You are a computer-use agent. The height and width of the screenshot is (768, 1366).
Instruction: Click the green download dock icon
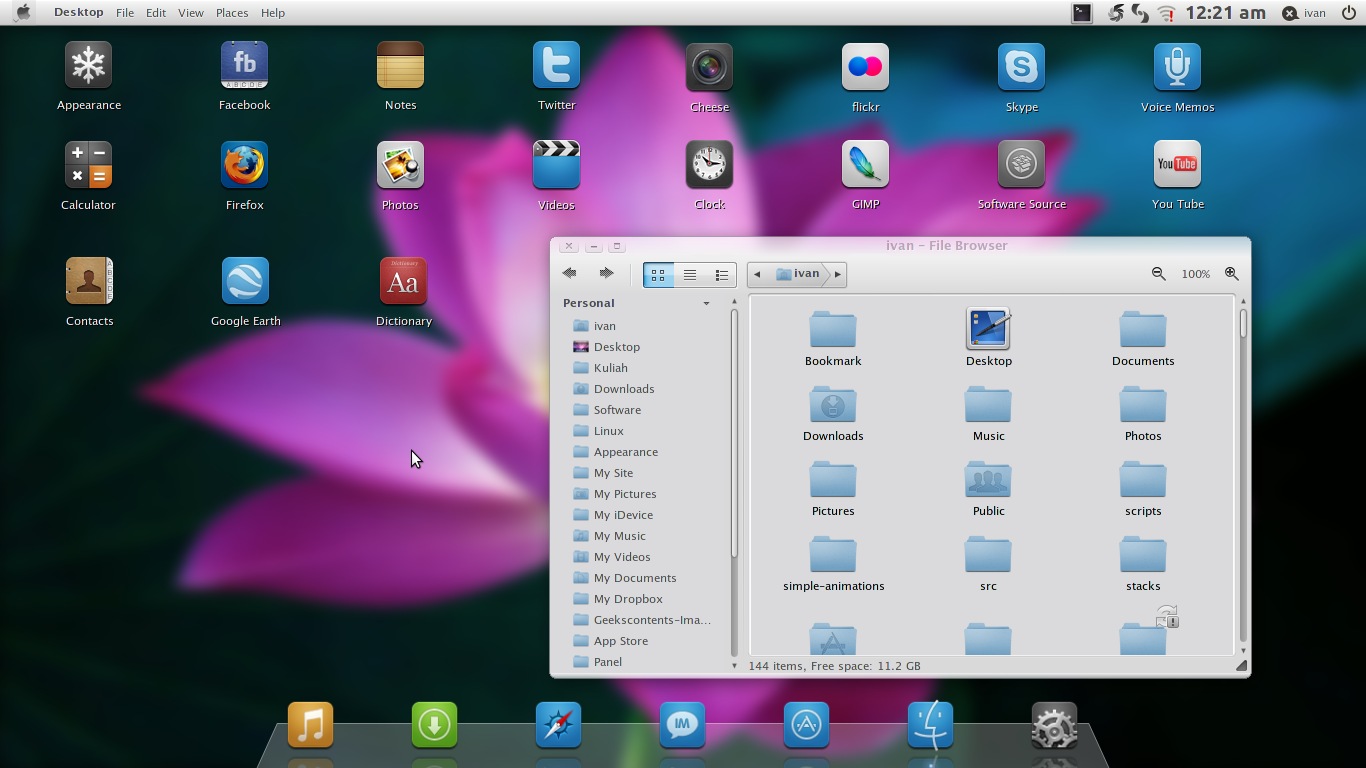434,725
